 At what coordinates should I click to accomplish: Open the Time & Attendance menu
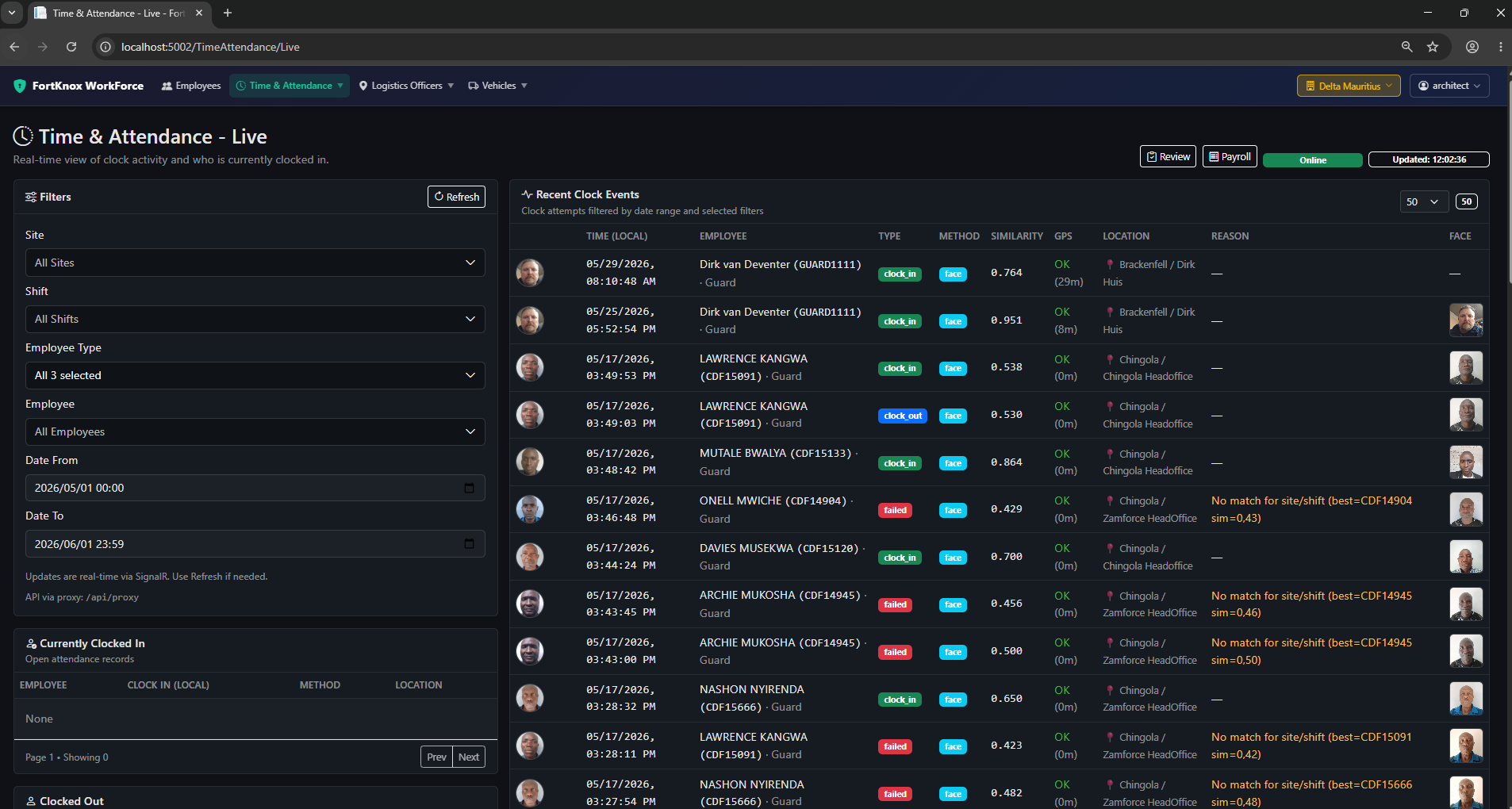coord(290,86)
